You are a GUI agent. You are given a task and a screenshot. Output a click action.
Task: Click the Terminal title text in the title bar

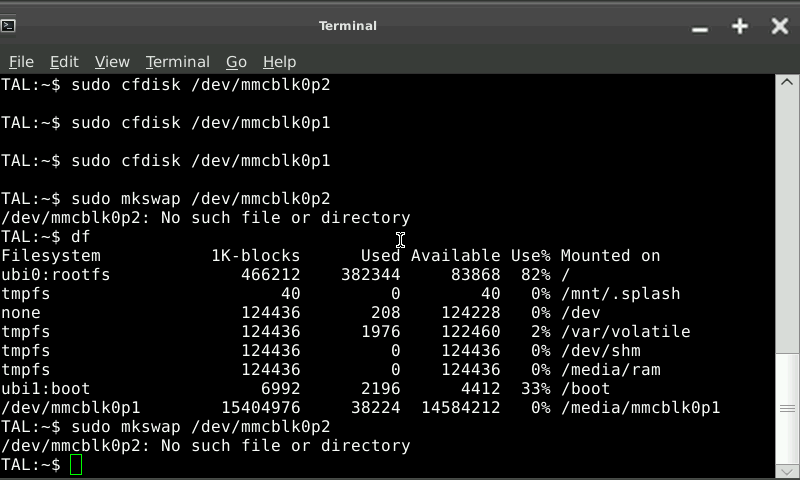[347, 26]
